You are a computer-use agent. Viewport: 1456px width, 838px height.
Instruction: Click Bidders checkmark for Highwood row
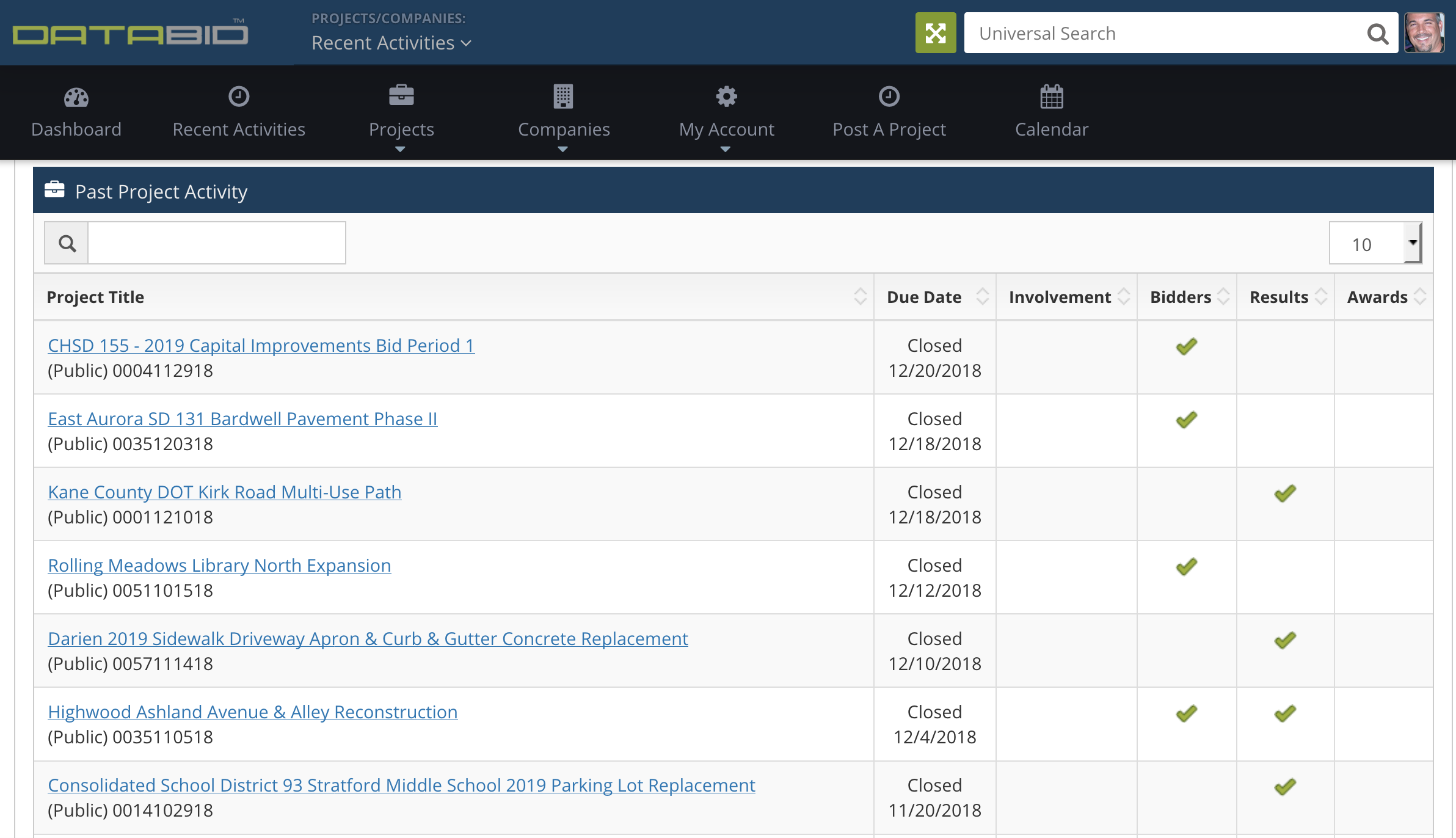(1187, 713)
